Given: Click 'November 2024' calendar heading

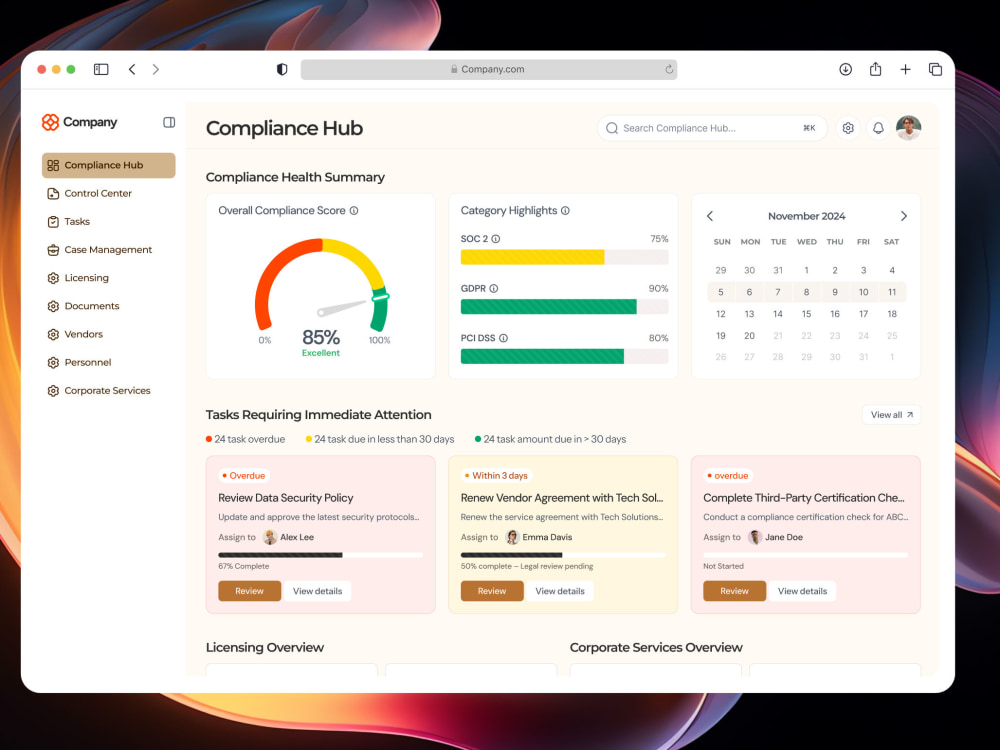Looking at the screenshot, I should point(806,216).
